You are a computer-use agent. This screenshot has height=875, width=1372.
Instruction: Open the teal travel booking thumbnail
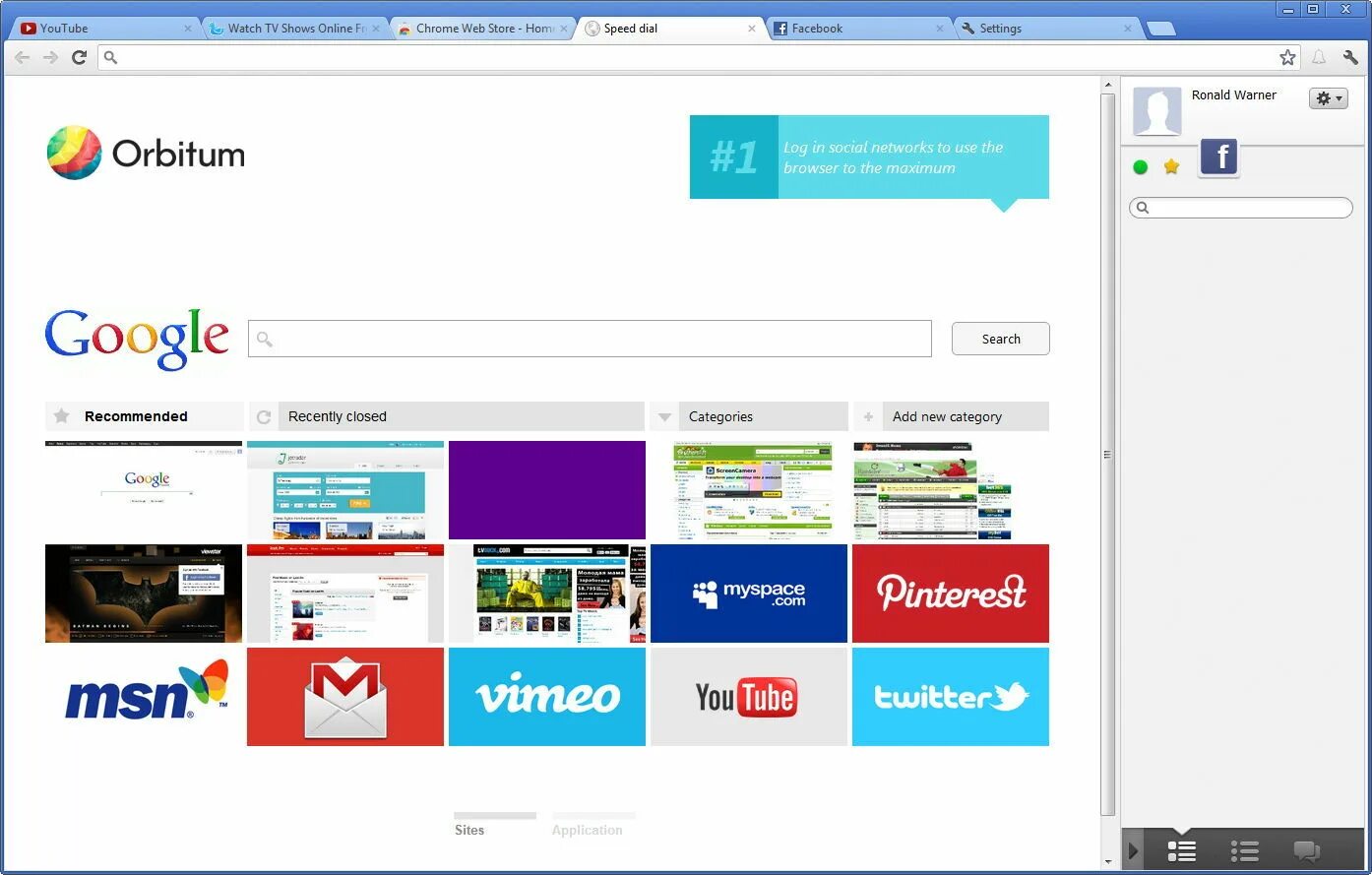(x=345, y=490)
